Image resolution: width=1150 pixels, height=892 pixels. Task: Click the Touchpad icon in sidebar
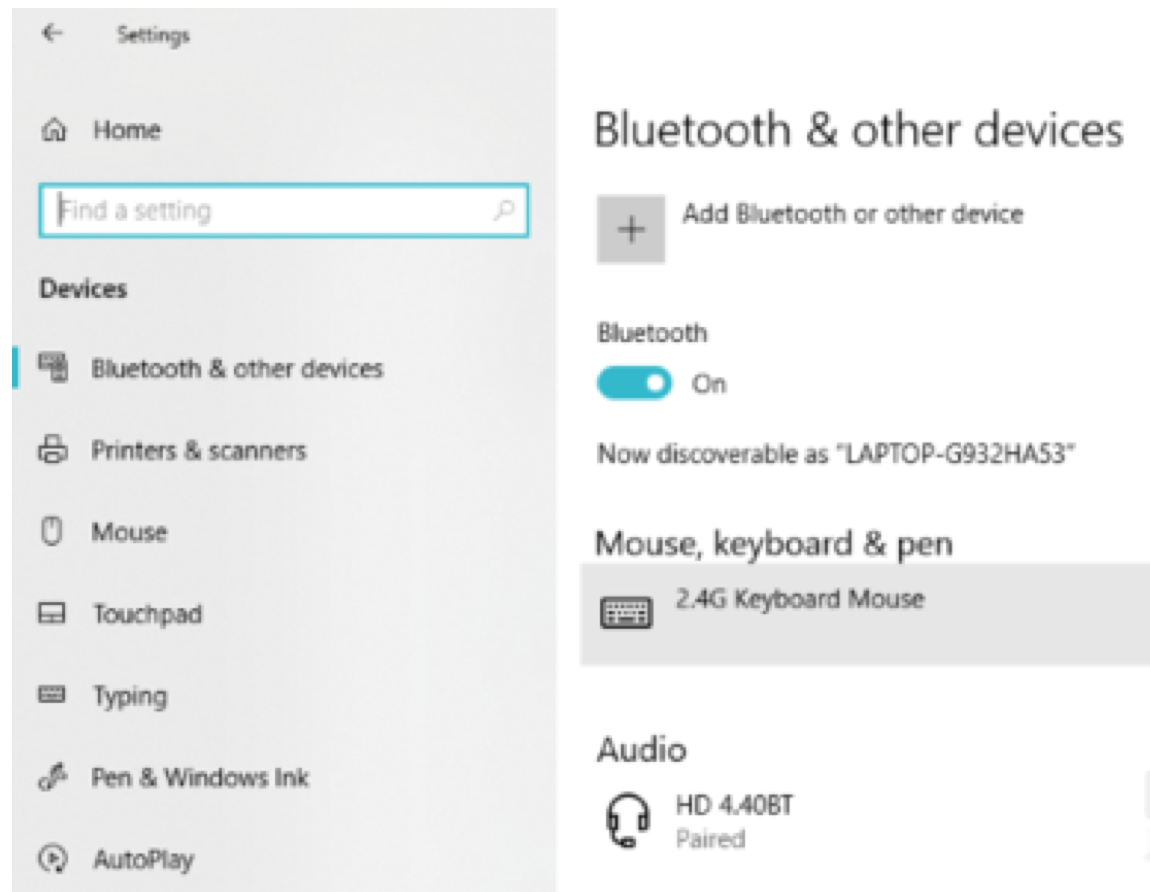[52, 613]
